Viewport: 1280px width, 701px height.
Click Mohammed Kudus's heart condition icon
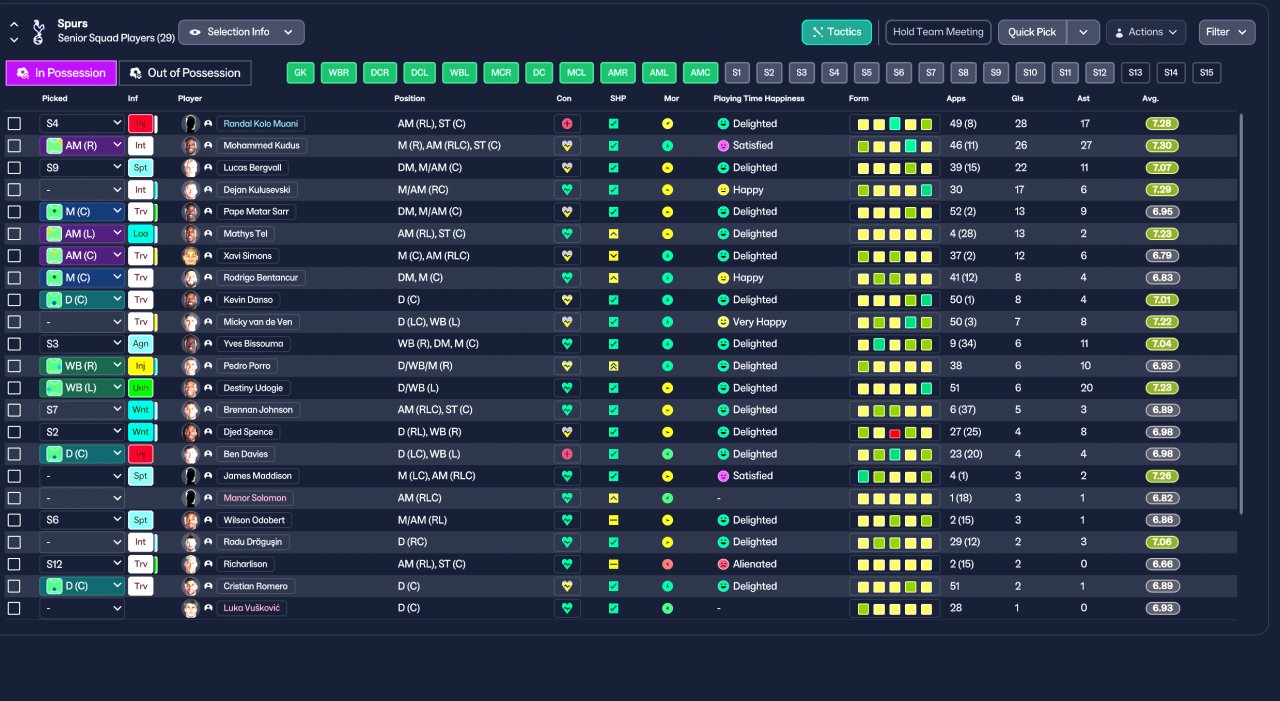(x=567, y=146)
